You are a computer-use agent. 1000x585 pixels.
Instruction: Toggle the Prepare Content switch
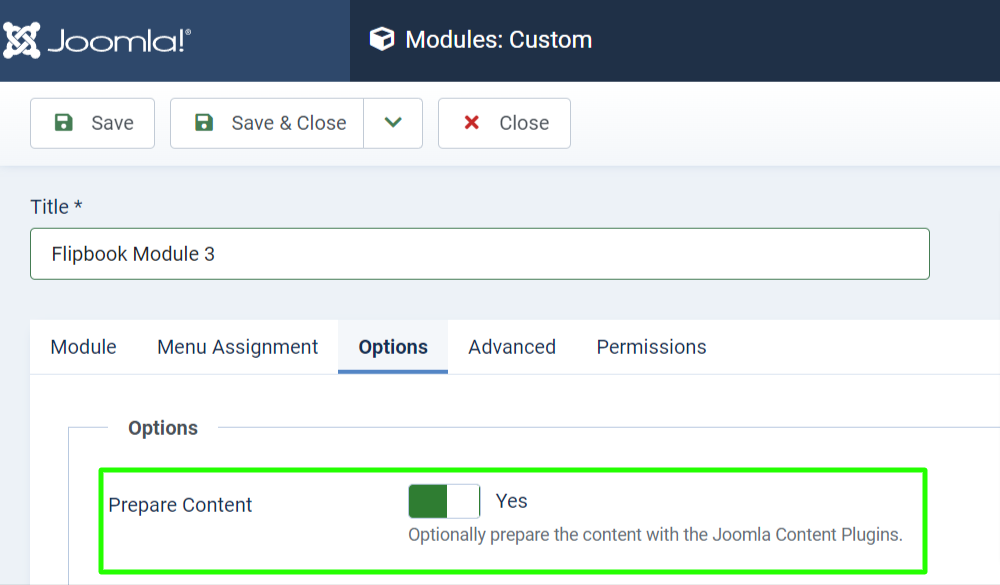(x=444, y=501)
